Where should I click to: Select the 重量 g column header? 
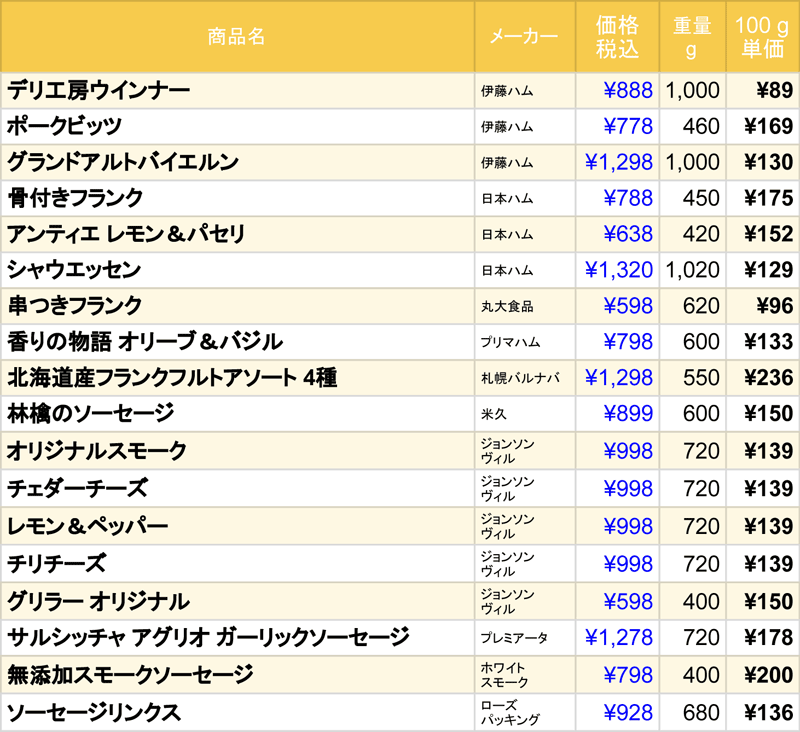[692, 37]
